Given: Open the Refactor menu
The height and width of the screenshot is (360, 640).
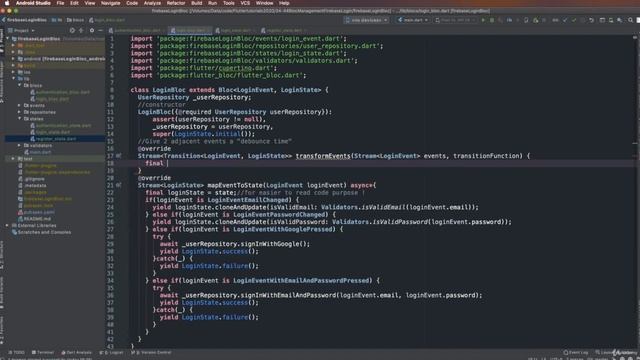Looking at the screenshot, I should pos(176,3).
